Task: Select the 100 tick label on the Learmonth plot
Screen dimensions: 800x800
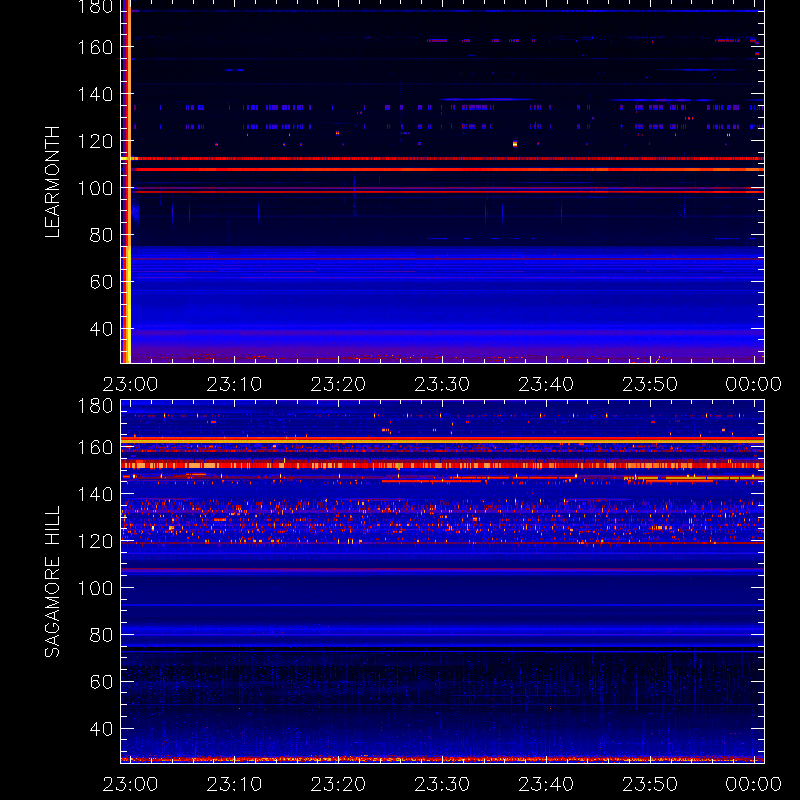Action: click(x=95, y=188)
